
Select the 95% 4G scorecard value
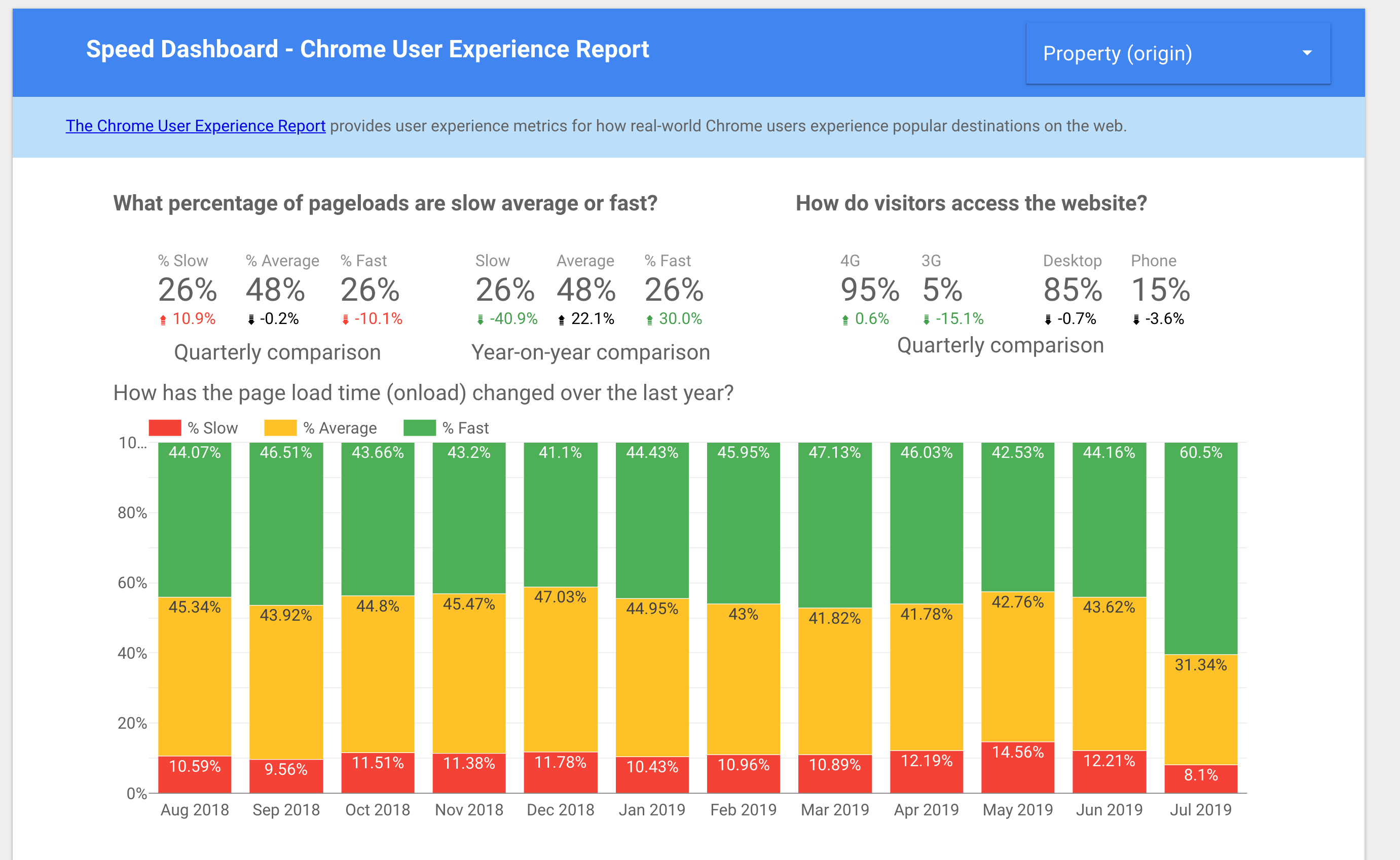(x=870, y=290)
